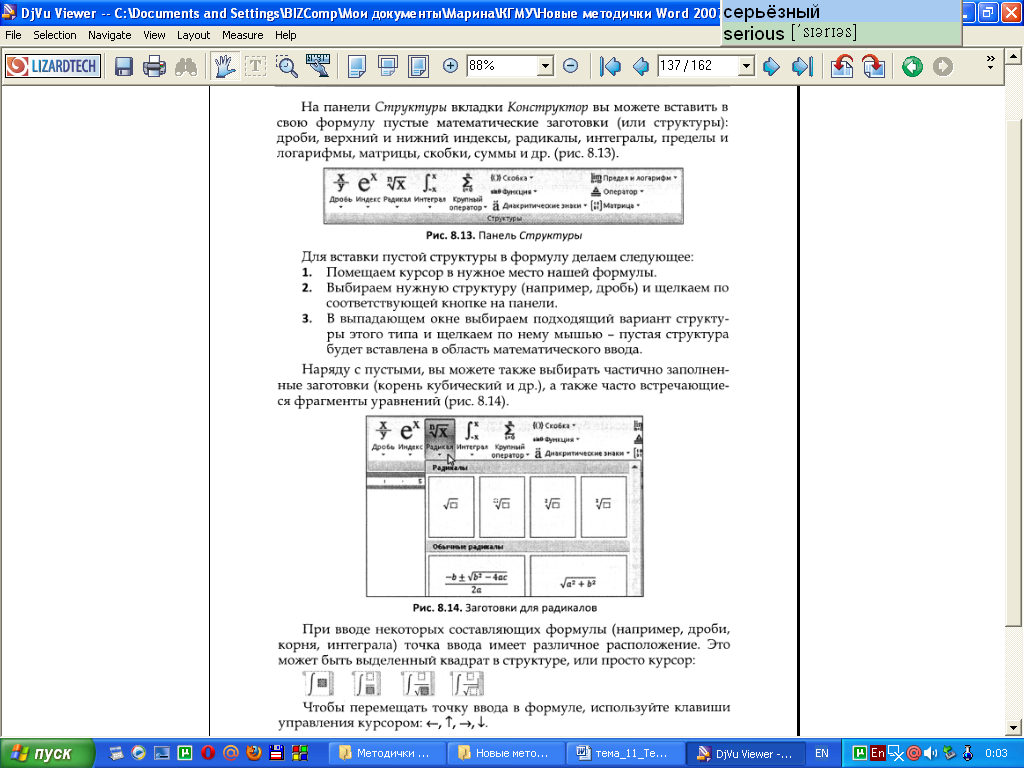1024x768 pixels.
Task: Open the page number dropdown
Action: coord(746,65)
